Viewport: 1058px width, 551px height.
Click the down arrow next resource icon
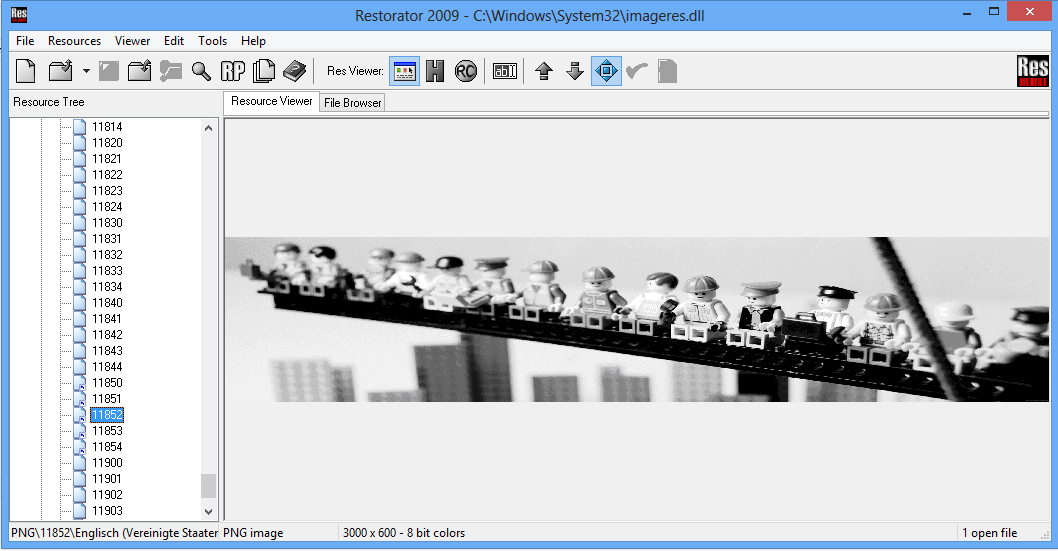(x=575, y=71)
